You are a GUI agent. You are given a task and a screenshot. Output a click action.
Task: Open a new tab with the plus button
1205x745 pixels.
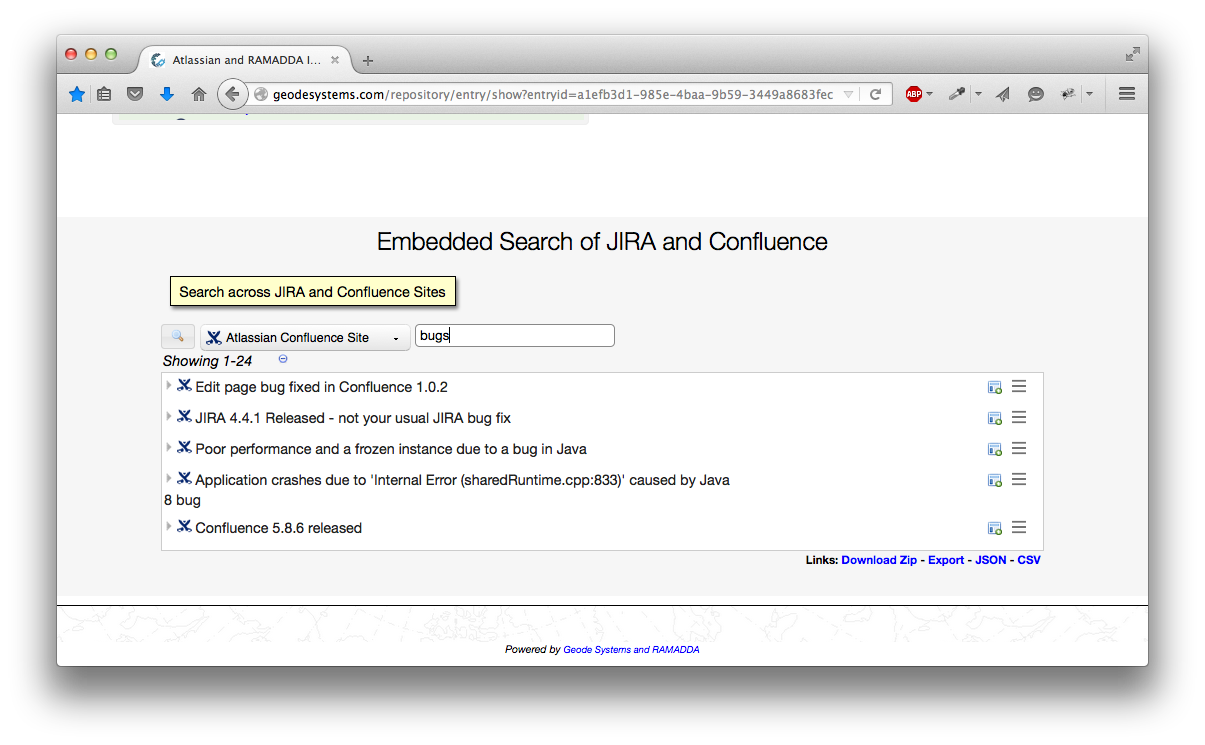pyautogui.click(x=368, y=61)
